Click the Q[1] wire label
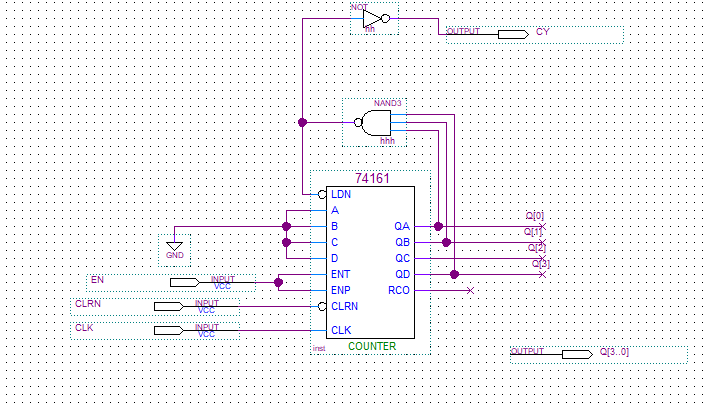 click(x=533, y=232)
